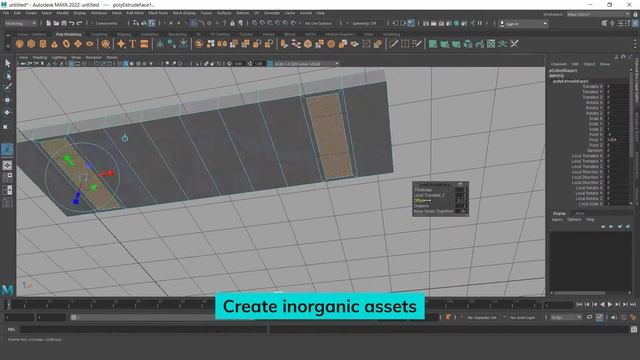The image size is (640, 360).
Task: Open the viewport color space dropdown
Action: point(306,64)
